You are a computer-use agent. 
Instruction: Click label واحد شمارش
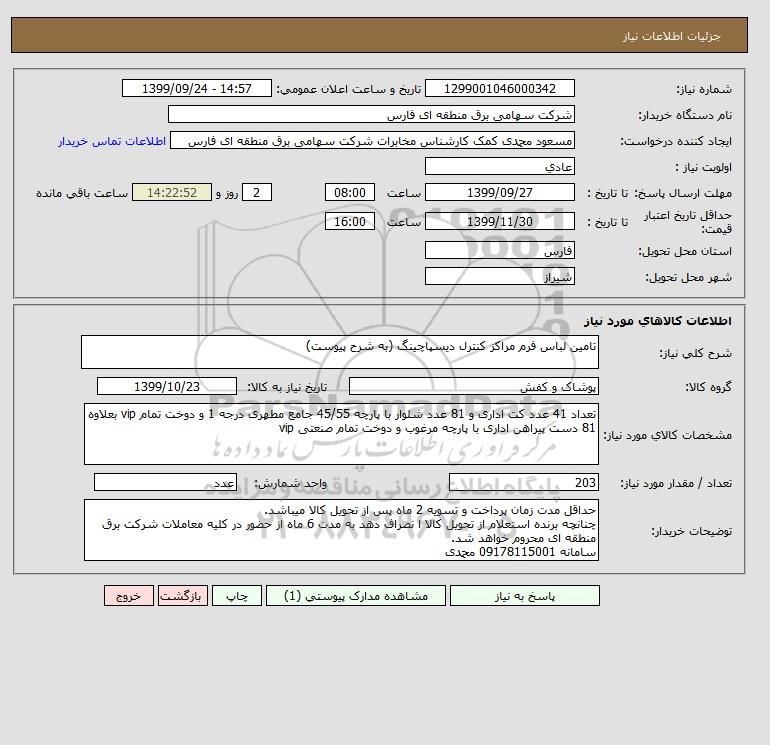[290, 484]
